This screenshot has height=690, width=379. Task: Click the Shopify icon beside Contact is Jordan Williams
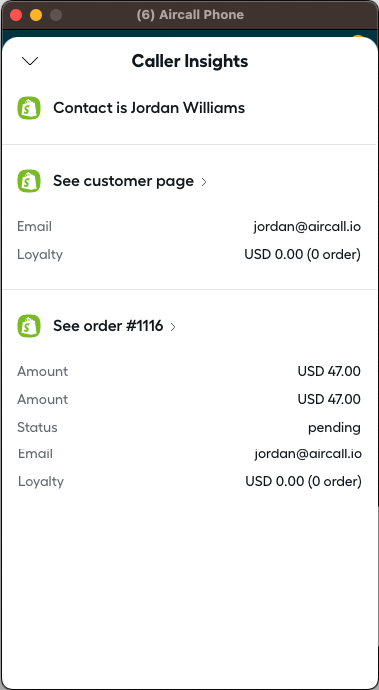pyautogui.click(x=29, y=108)
